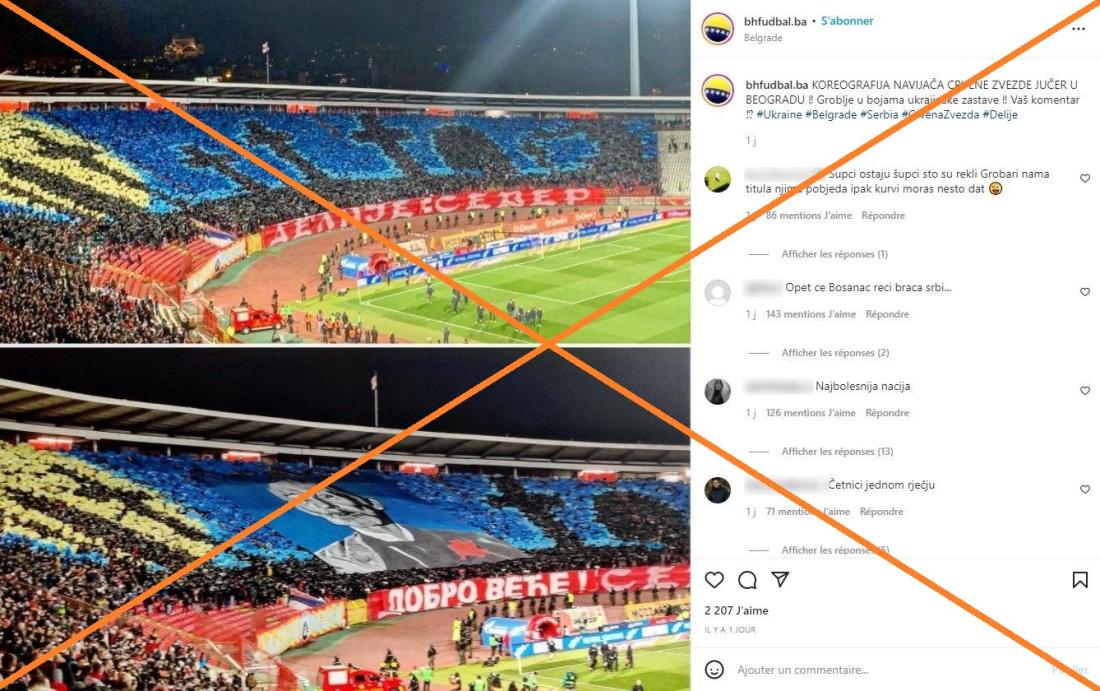Screen dimensions: 1100x691
Task: Open the #Ukraine hashtag
Action: coord(779,114)
